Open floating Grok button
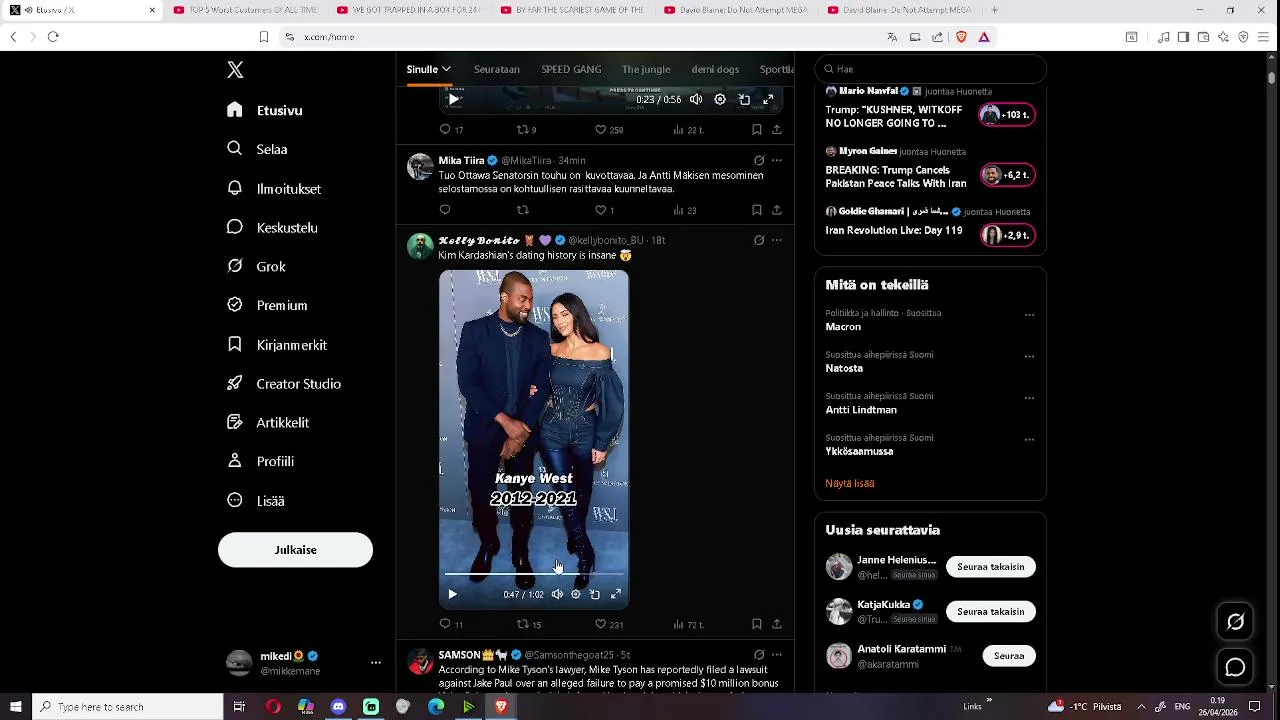The image size is (1280, 720). (x=1236, y=622)
